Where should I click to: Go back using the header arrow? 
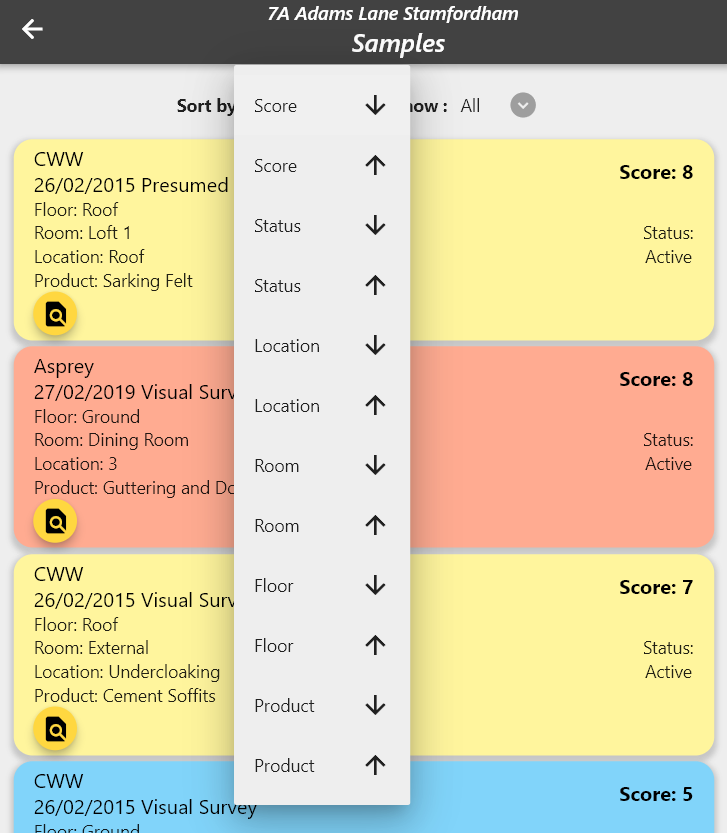(33, 29)
